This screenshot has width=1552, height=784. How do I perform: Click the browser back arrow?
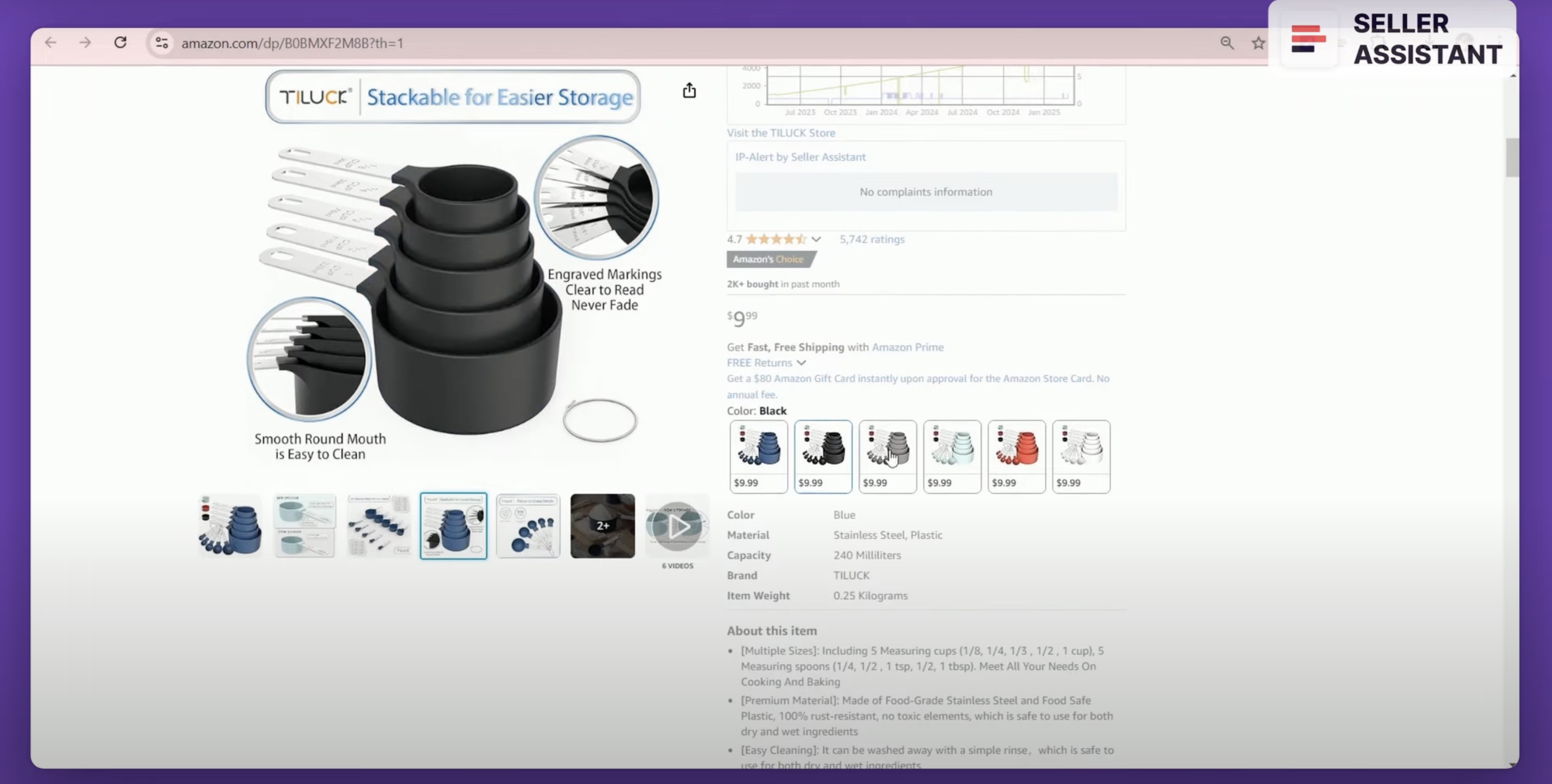click(x=51, y=43)
